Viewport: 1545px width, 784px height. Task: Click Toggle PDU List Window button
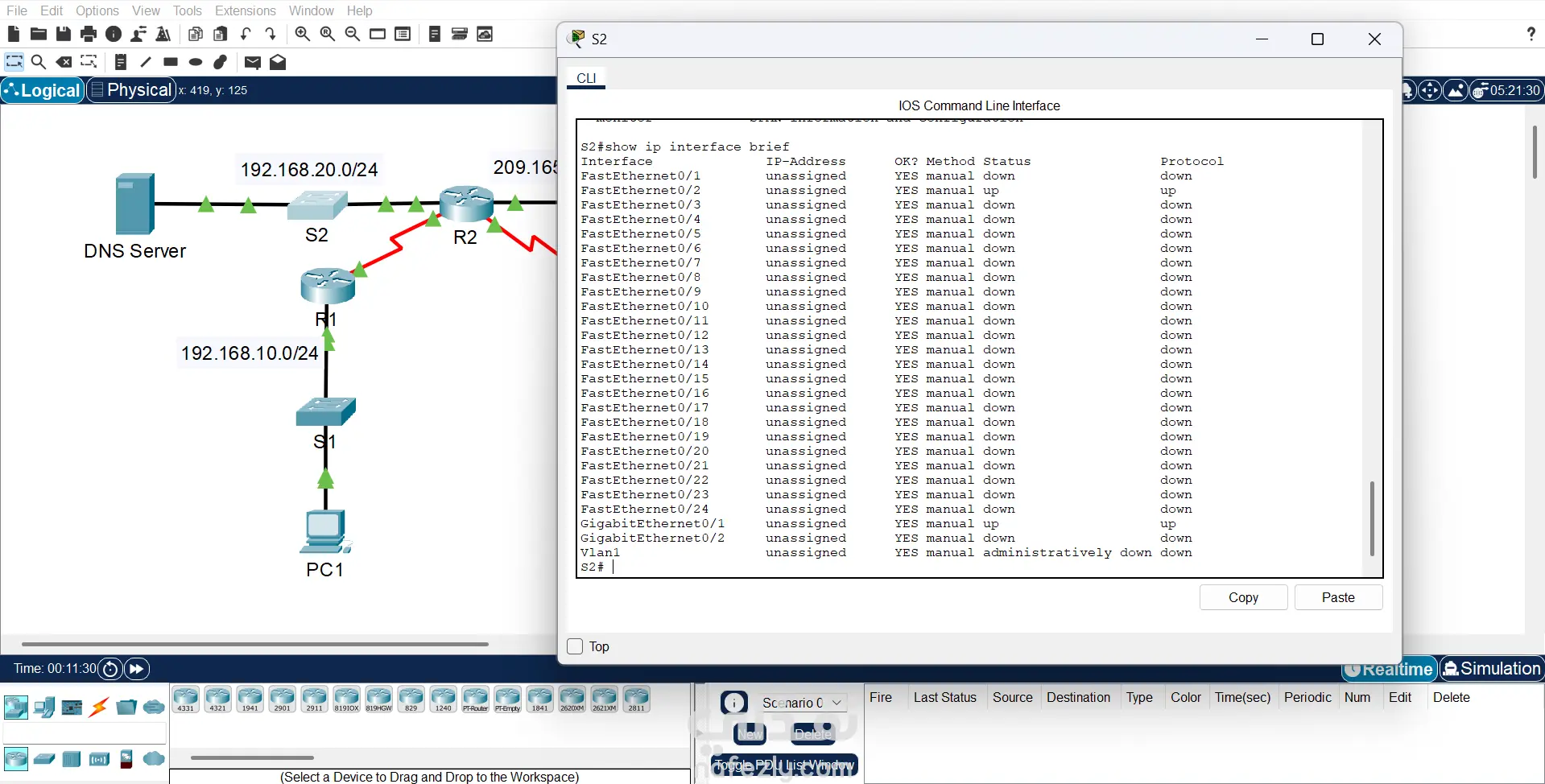click(784, 765)
